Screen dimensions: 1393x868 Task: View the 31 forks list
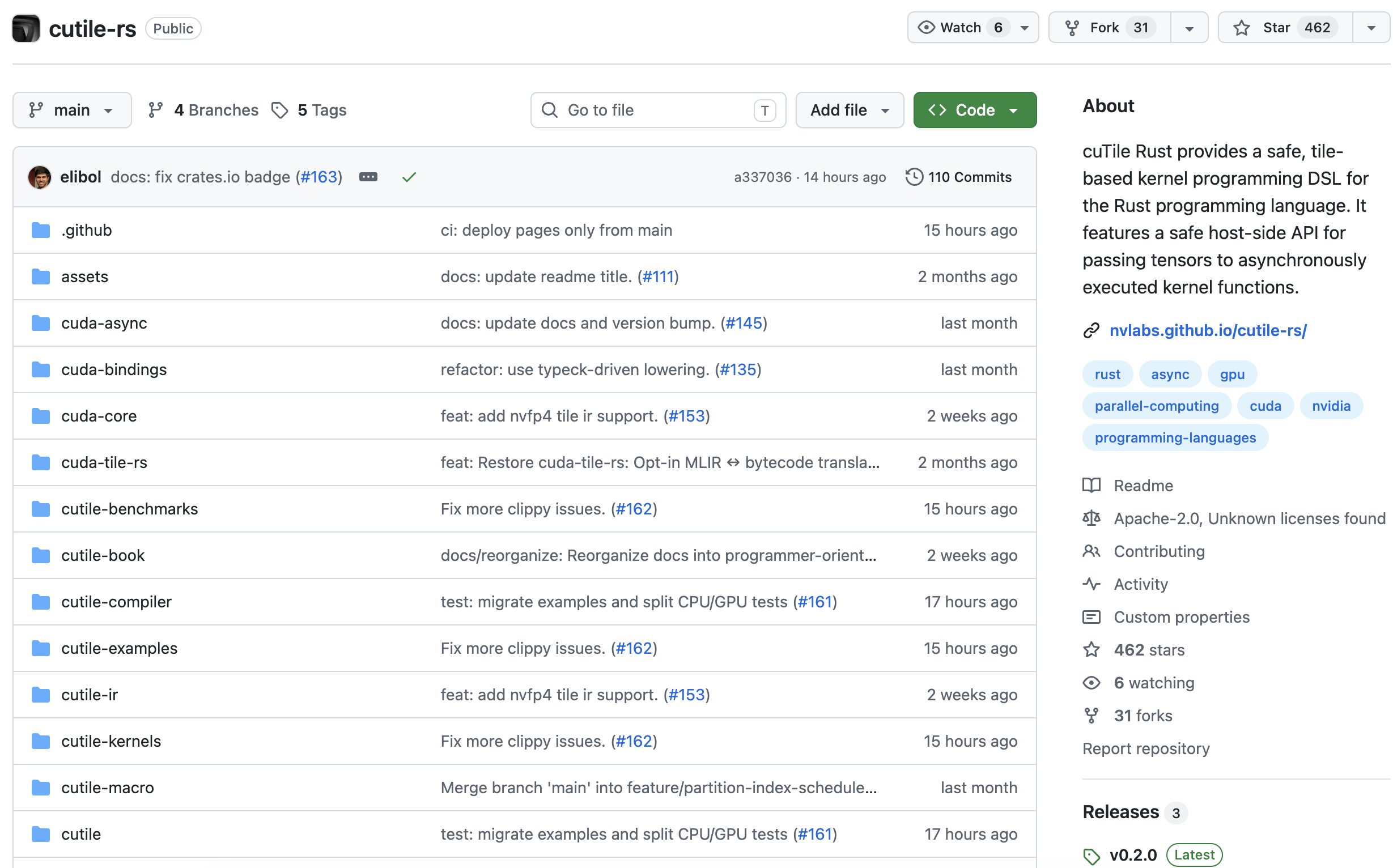pyautogui.click(x=1143, y=716)
